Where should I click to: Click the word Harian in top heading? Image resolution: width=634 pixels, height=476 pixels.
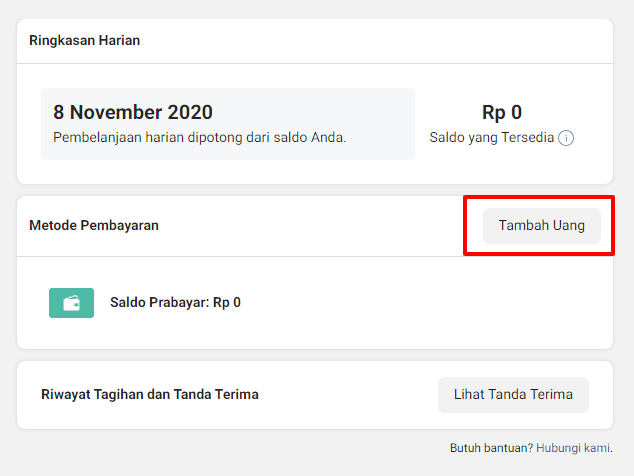tap(119, 41)
